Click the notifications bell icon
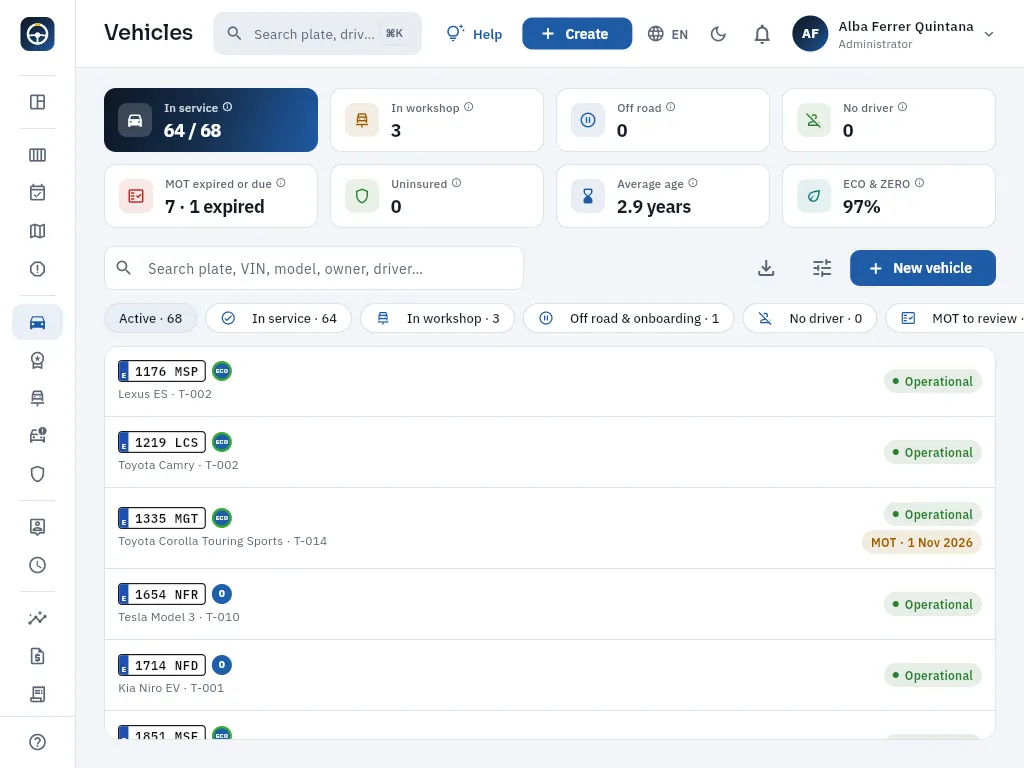 (761, 34)
